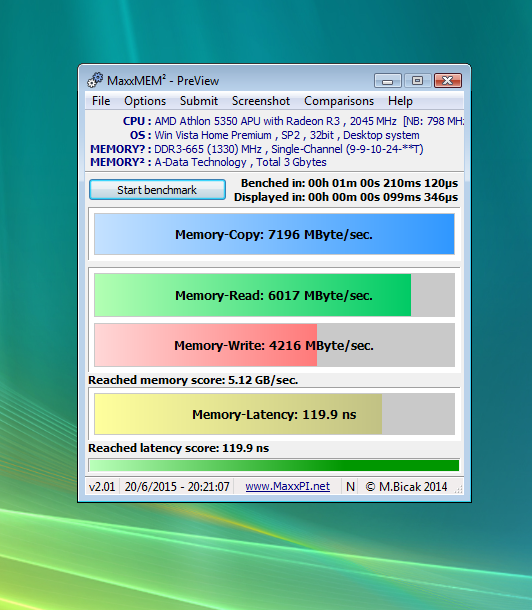Image resolution: width=532 pixels, height=610 pixels.
Task: Click the N indicator in status bar
Action: pyautogui.click(x=350, y=487)
